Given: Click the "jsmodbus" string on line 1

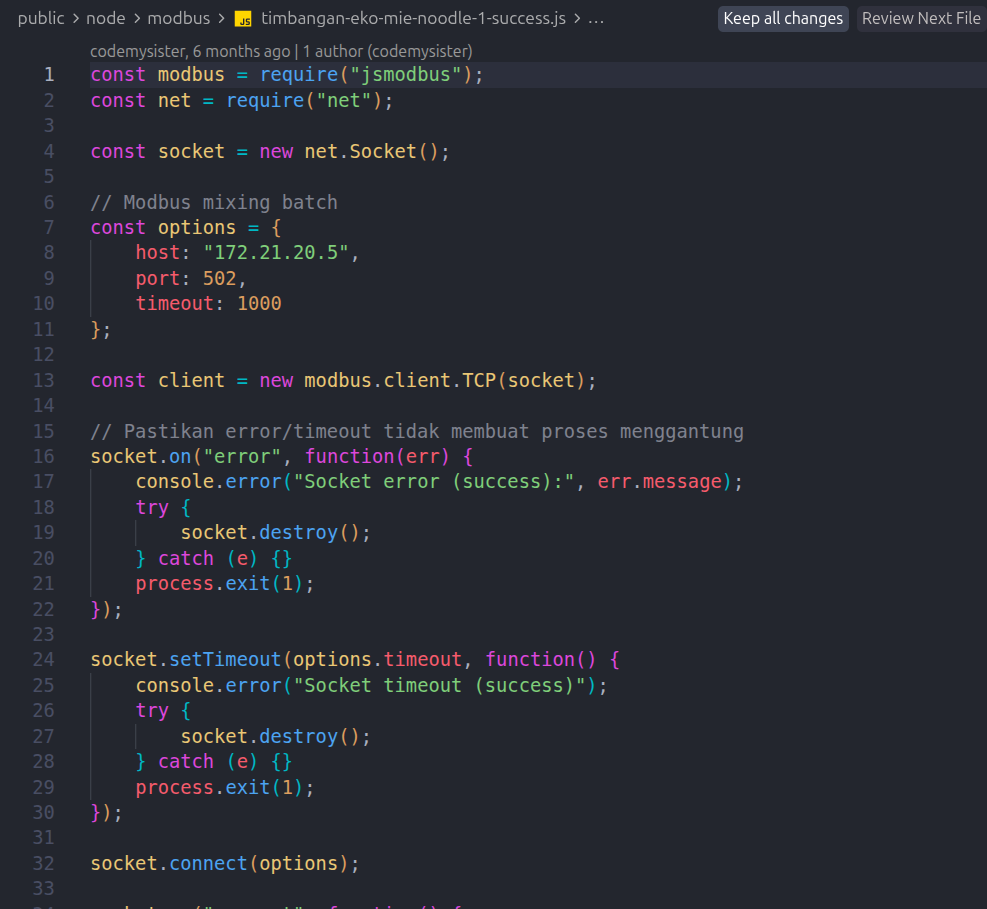Looking at the screenshot, I should (x=405, y=75).
